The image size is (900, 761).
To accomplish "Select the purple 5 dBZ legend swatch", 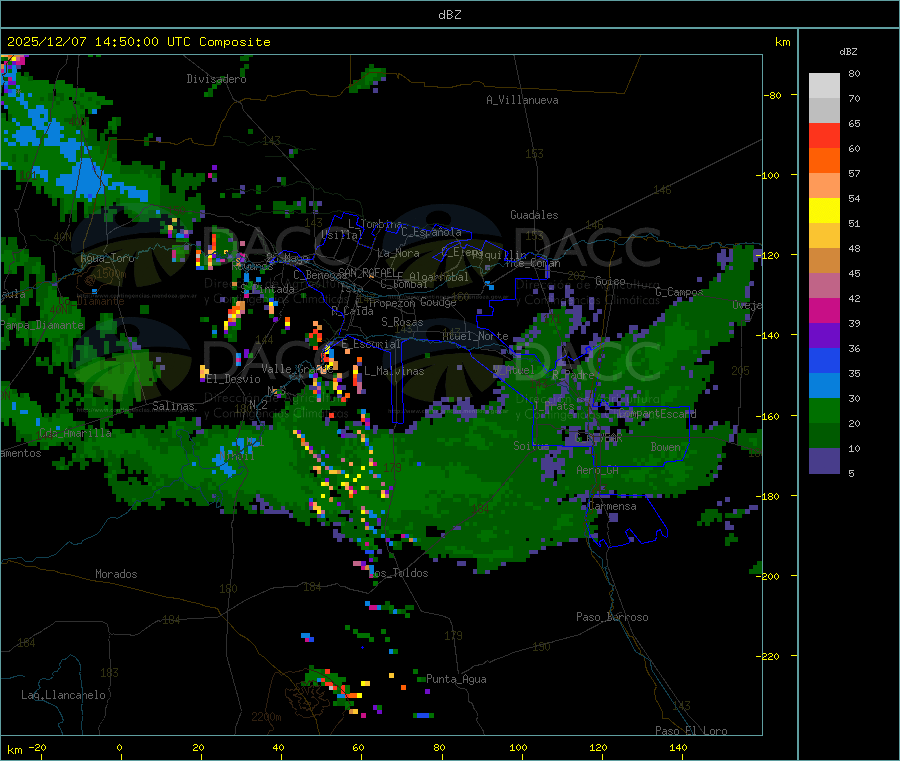I will point(824,461).
